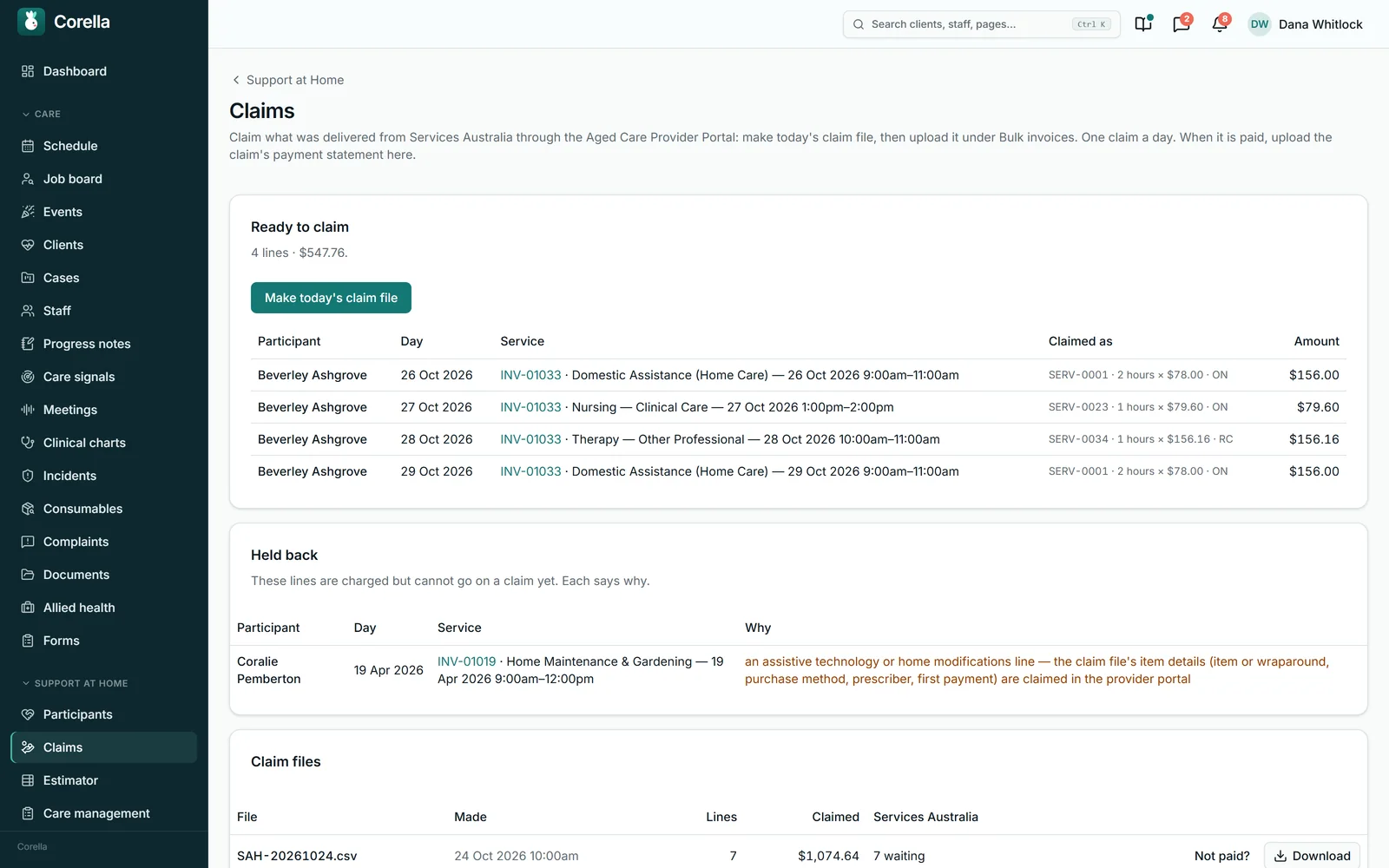
Task: Click Make today's claim file
Action: pos(331,298)
